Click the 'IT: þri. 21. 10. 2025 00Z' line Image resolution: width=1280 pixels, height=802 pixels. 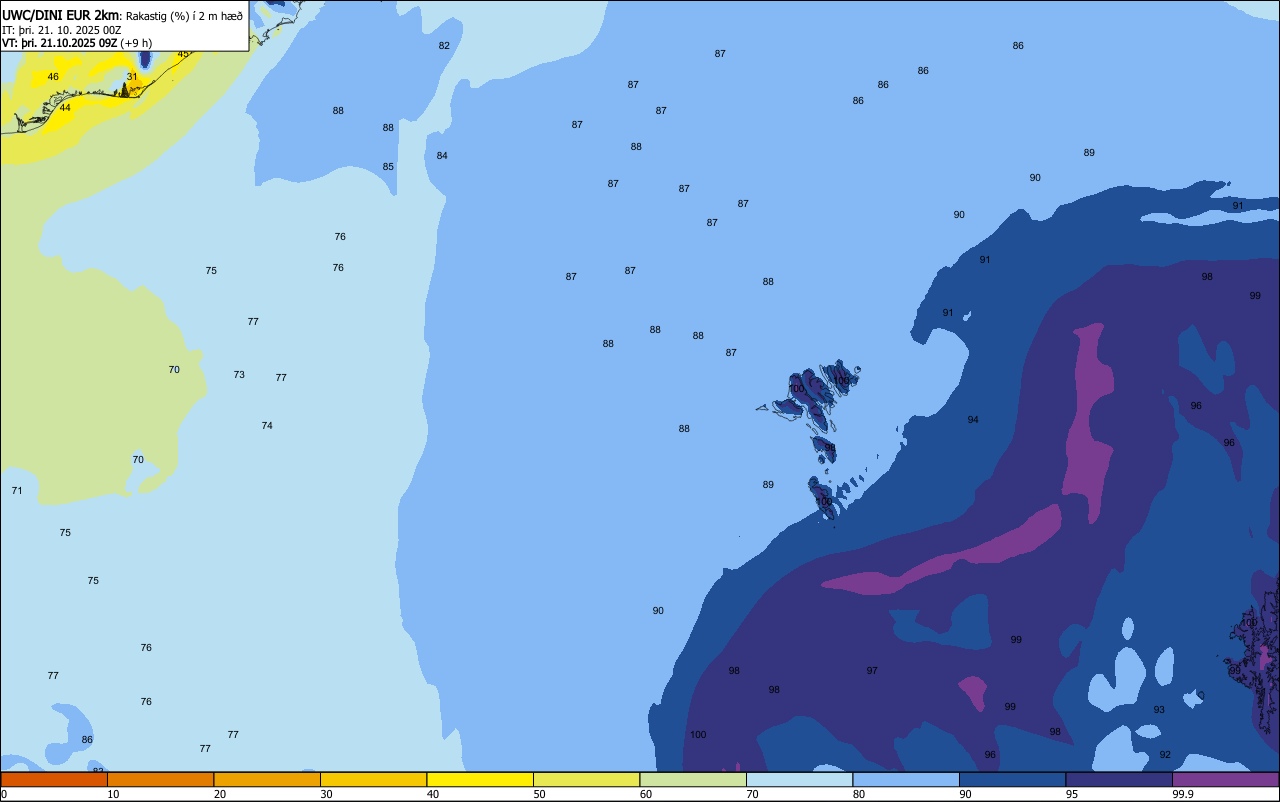[x=62, y=29]
